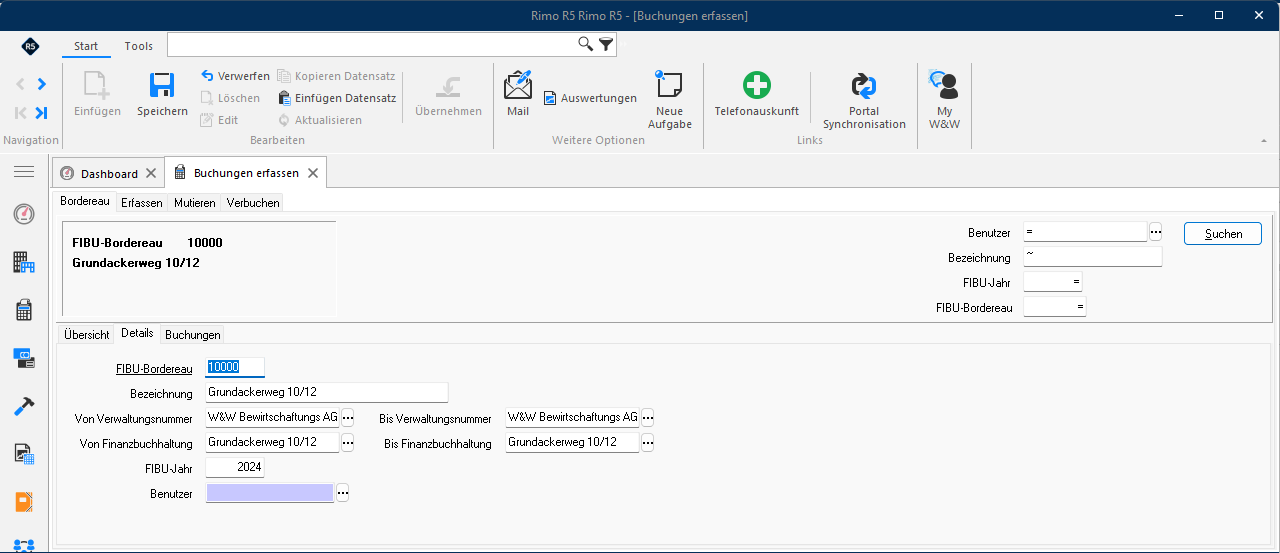Click FIBU-Jahr field showing 2024
The image size is (1280, 553).
(235, 467)
